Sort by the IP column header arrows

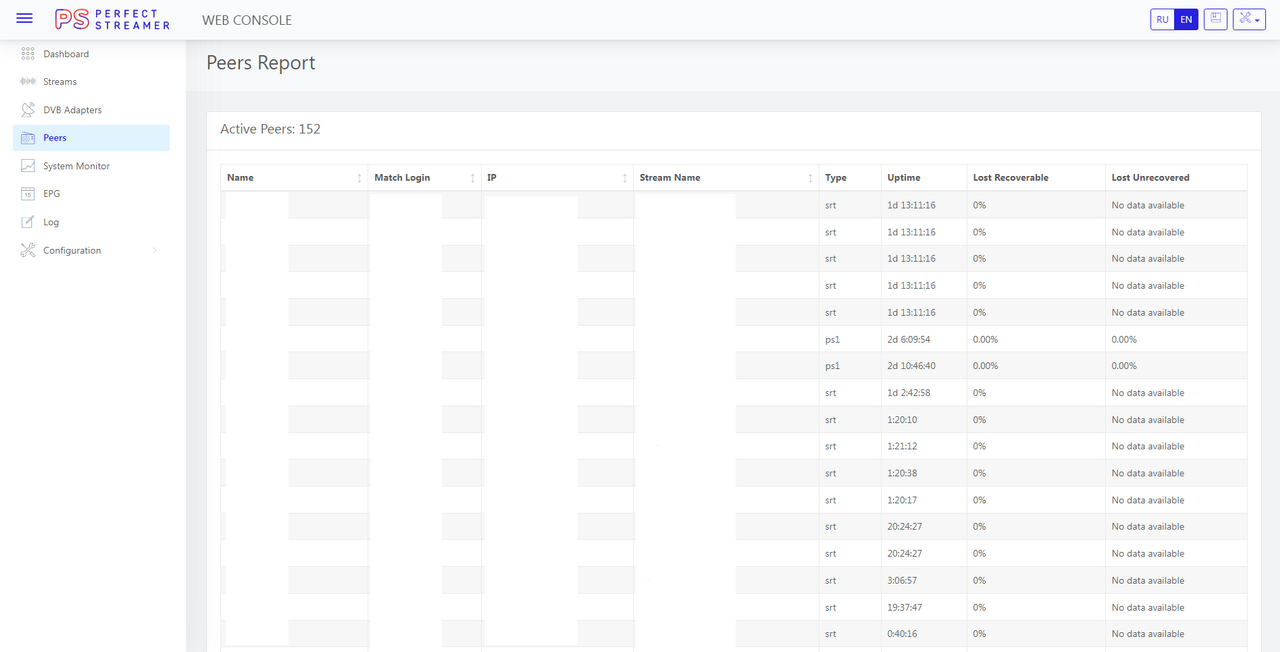625,178
